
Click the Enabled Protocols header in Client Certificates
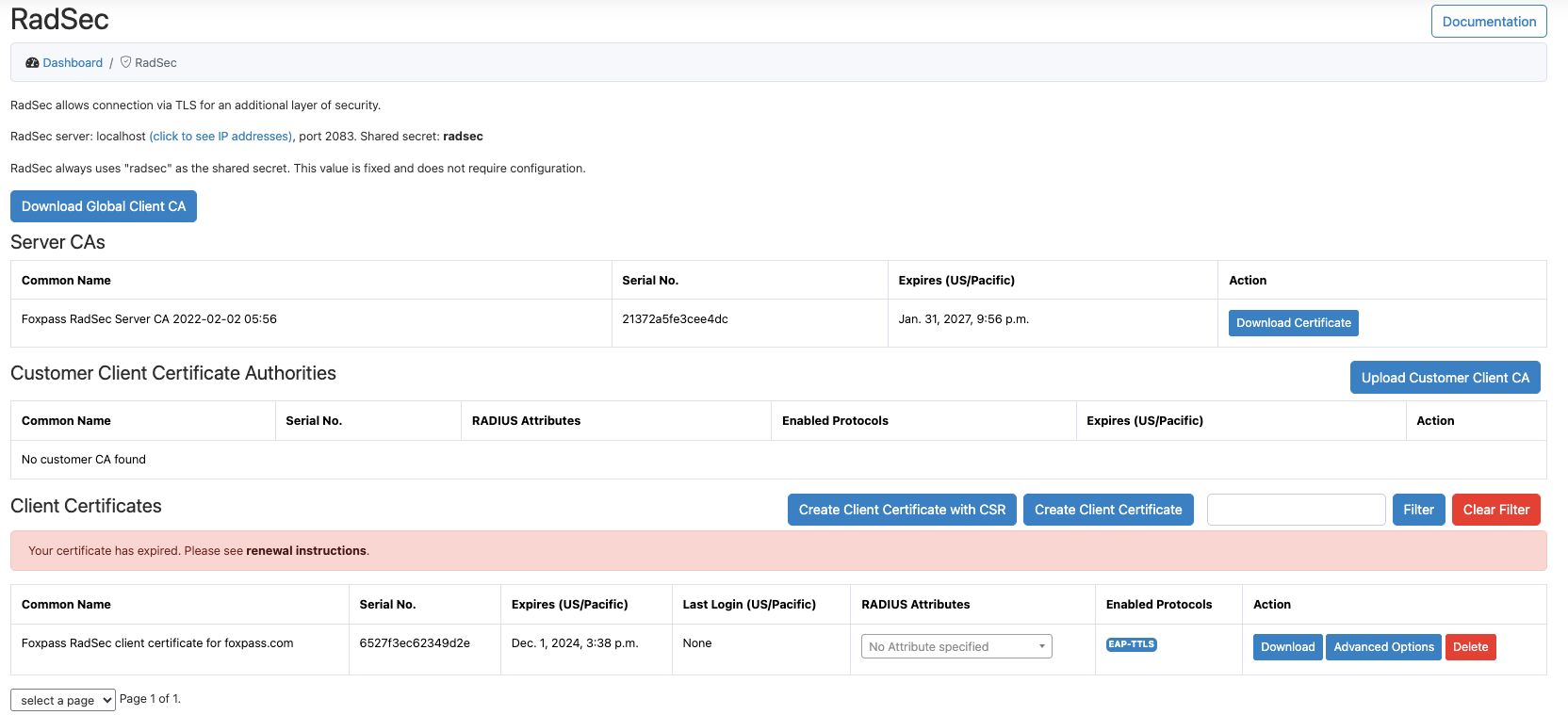point(1159,605)
